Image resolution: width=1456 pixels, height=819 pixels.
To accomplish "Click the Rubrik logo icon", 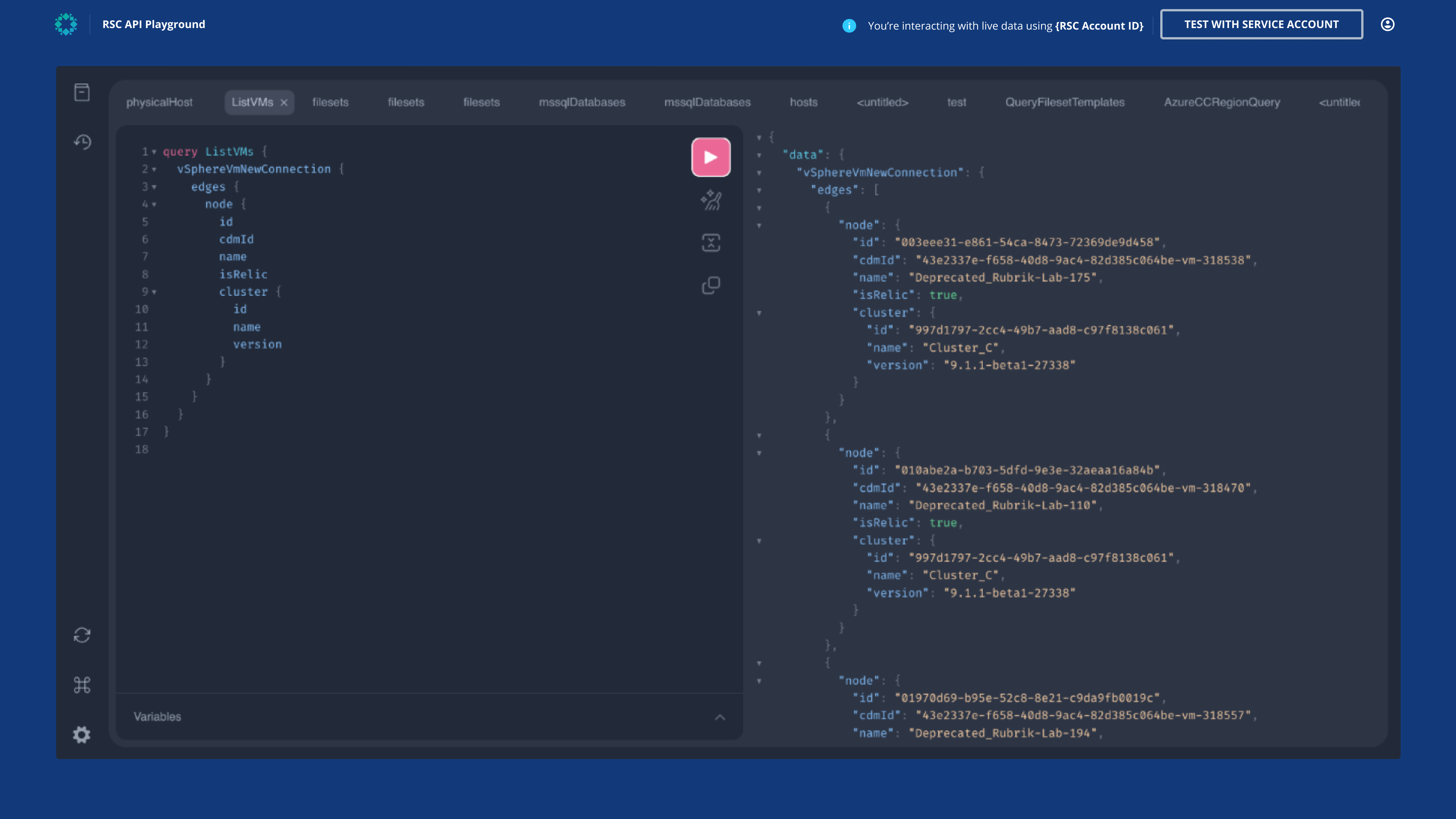I will [66, 24].
